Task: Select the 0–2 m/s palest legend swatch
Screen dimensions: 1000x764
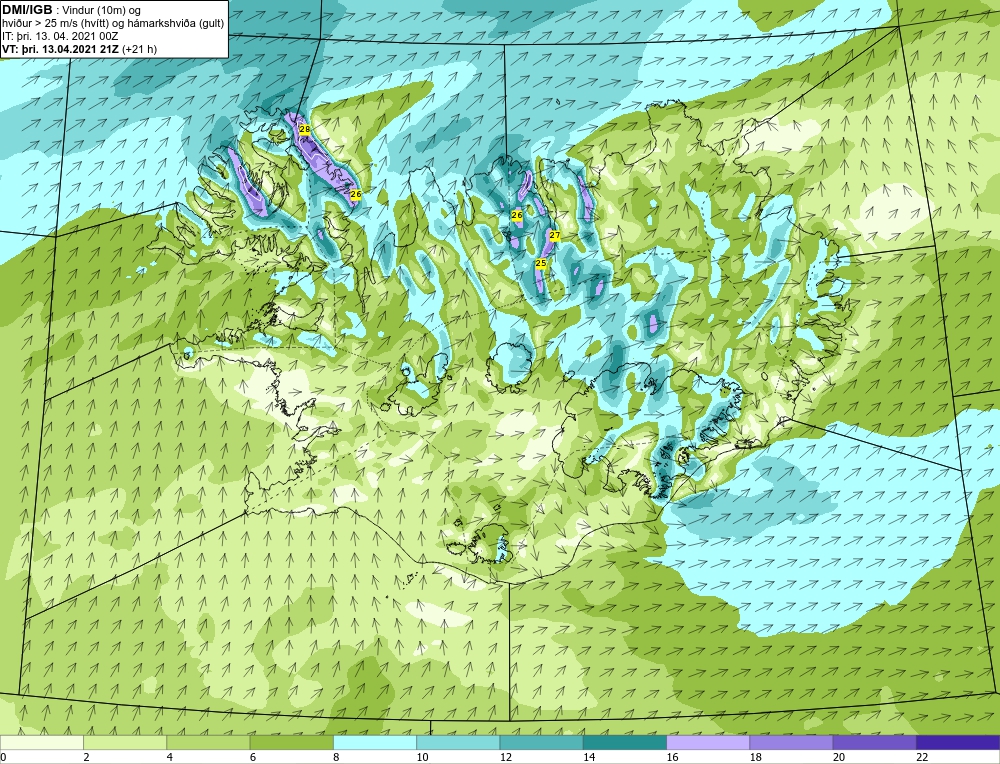Action: [x=42, y=742]
